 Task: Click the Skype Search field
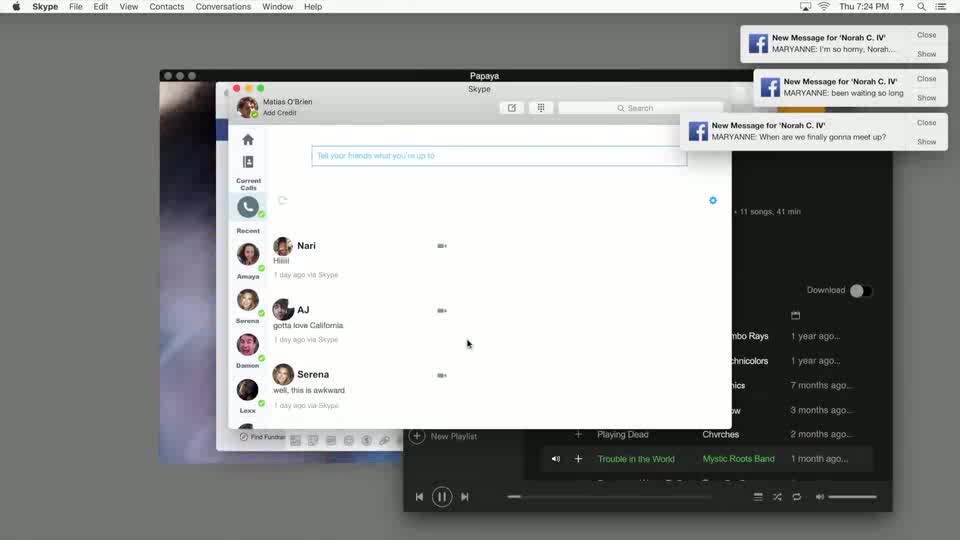[x=640, y=108]
